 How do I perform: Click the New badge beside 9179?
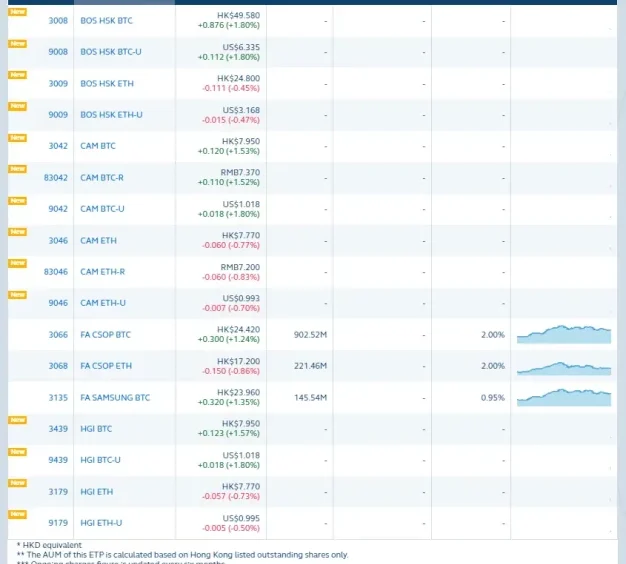[18, 515]
